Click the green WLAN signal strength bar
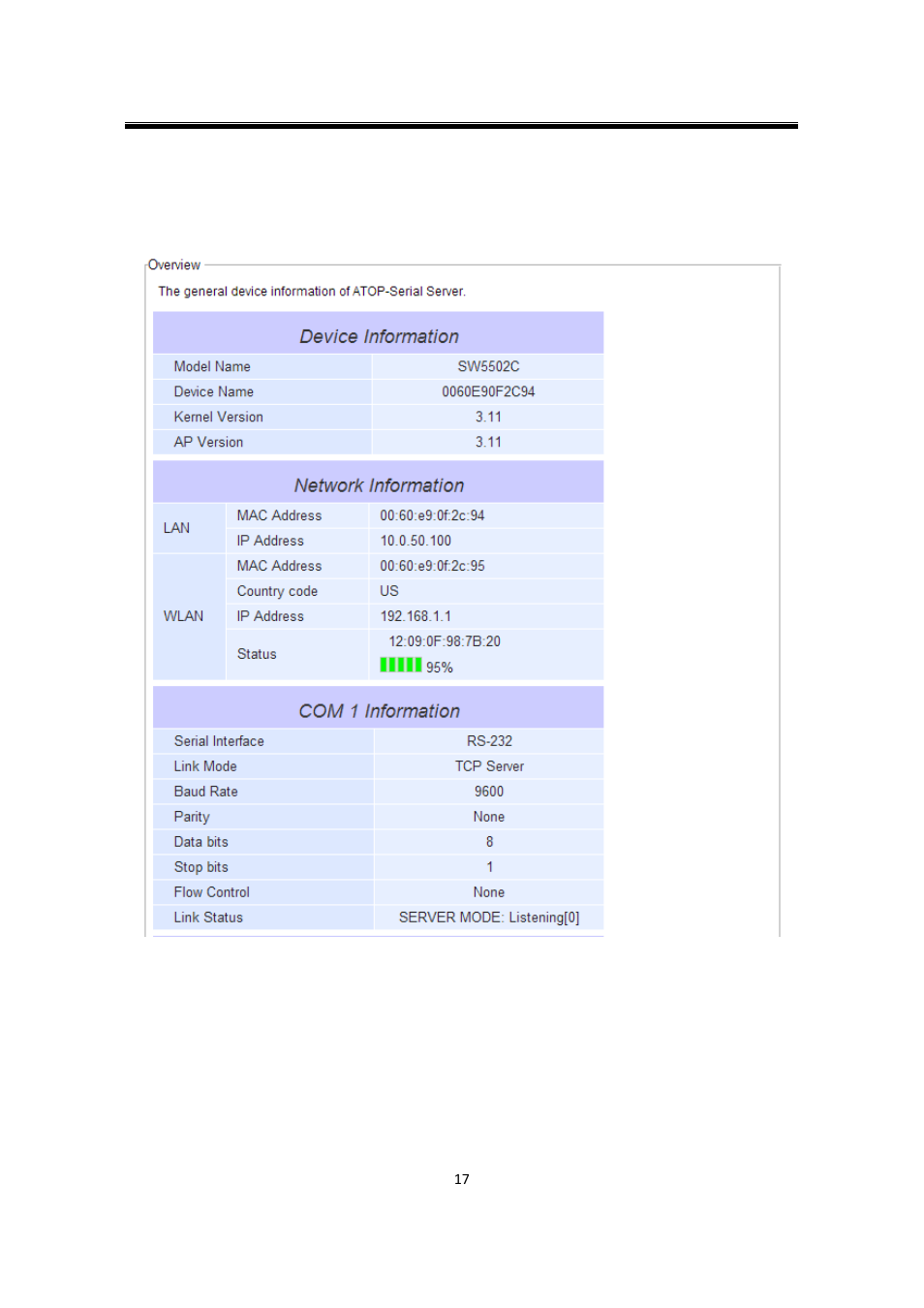924x1308 pixels. 401,665
